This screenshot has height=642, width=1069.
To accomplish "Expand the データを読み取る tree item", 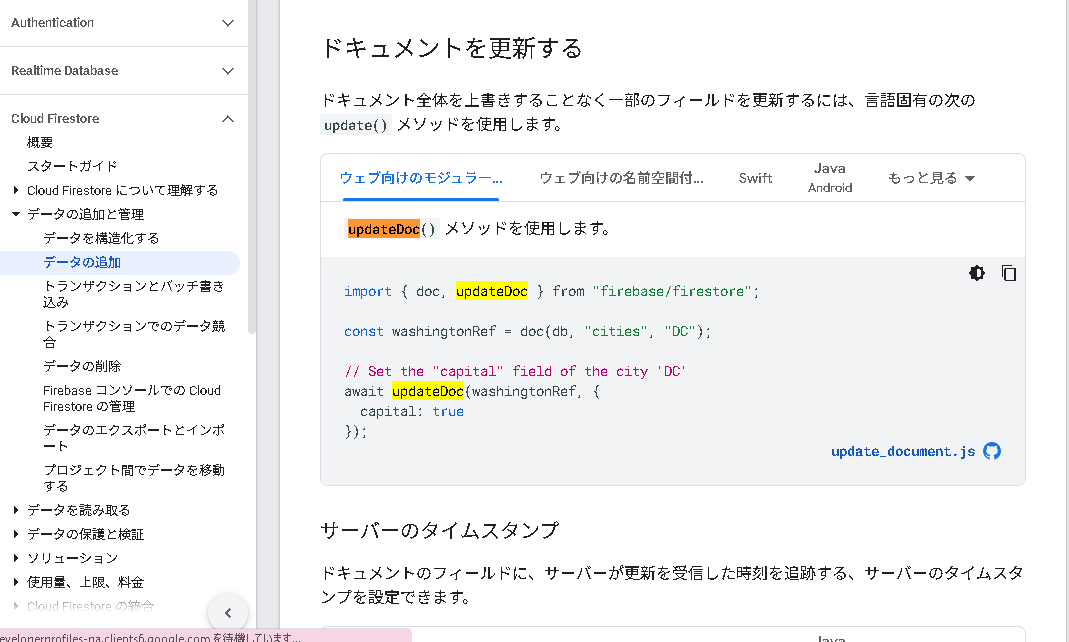I will 16,510.
